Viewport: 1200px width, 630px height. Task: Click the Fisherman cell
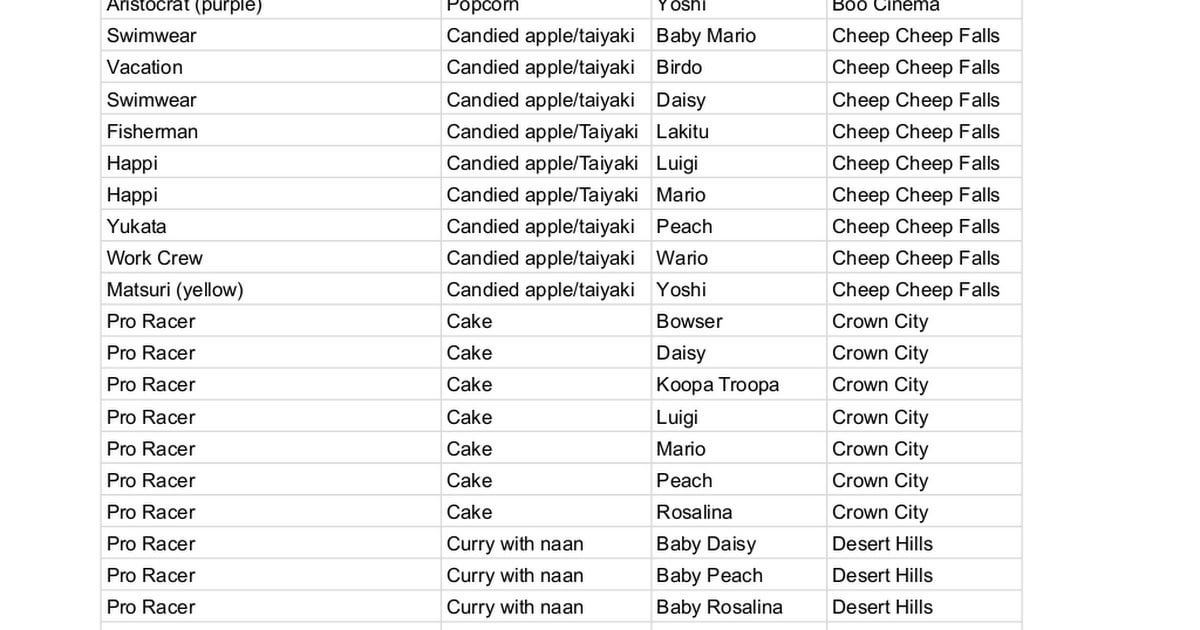[x=152, y=132]
